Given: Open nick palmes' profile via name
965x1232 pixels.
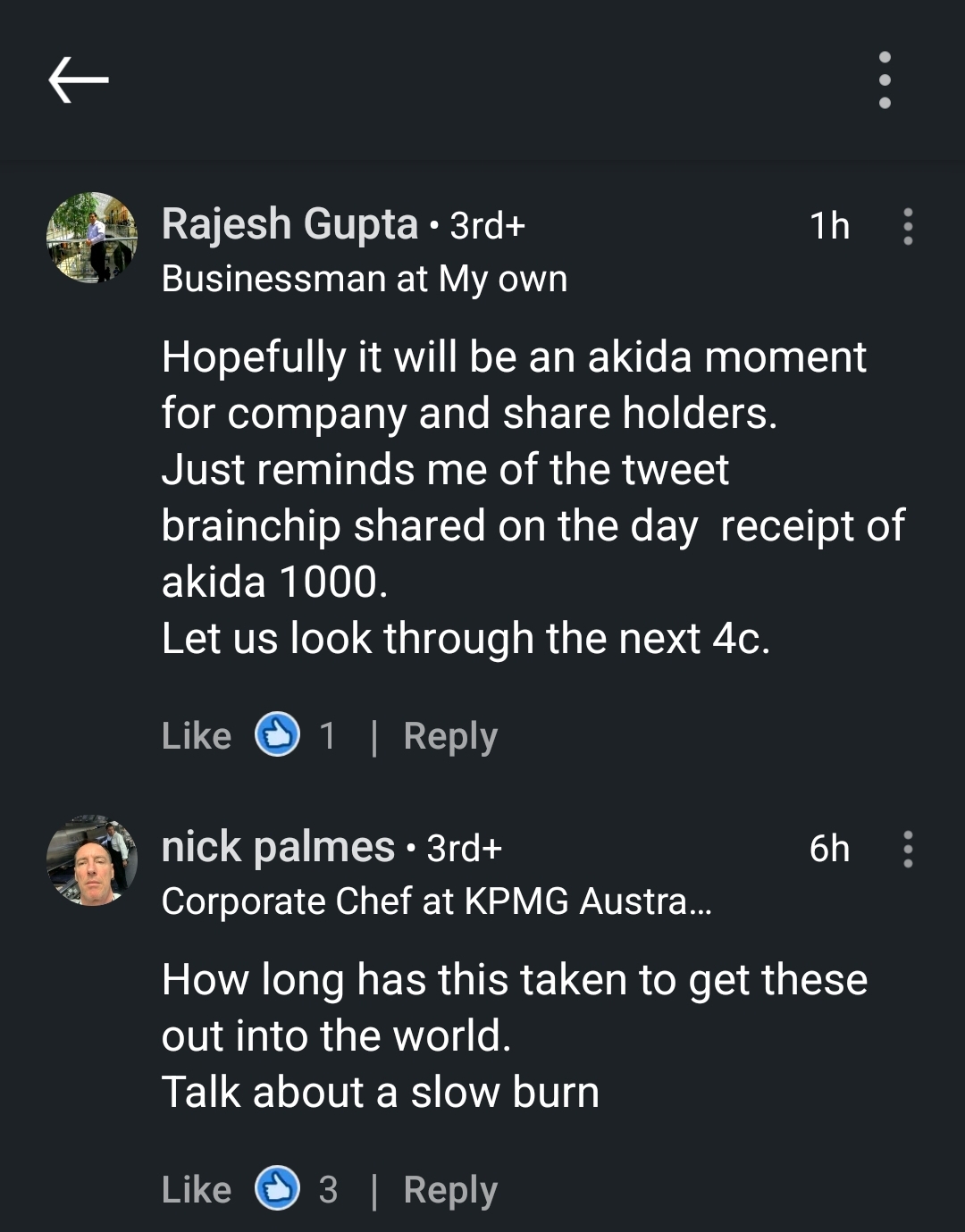Looking at the screenshot, I should (x=278, y=847).
